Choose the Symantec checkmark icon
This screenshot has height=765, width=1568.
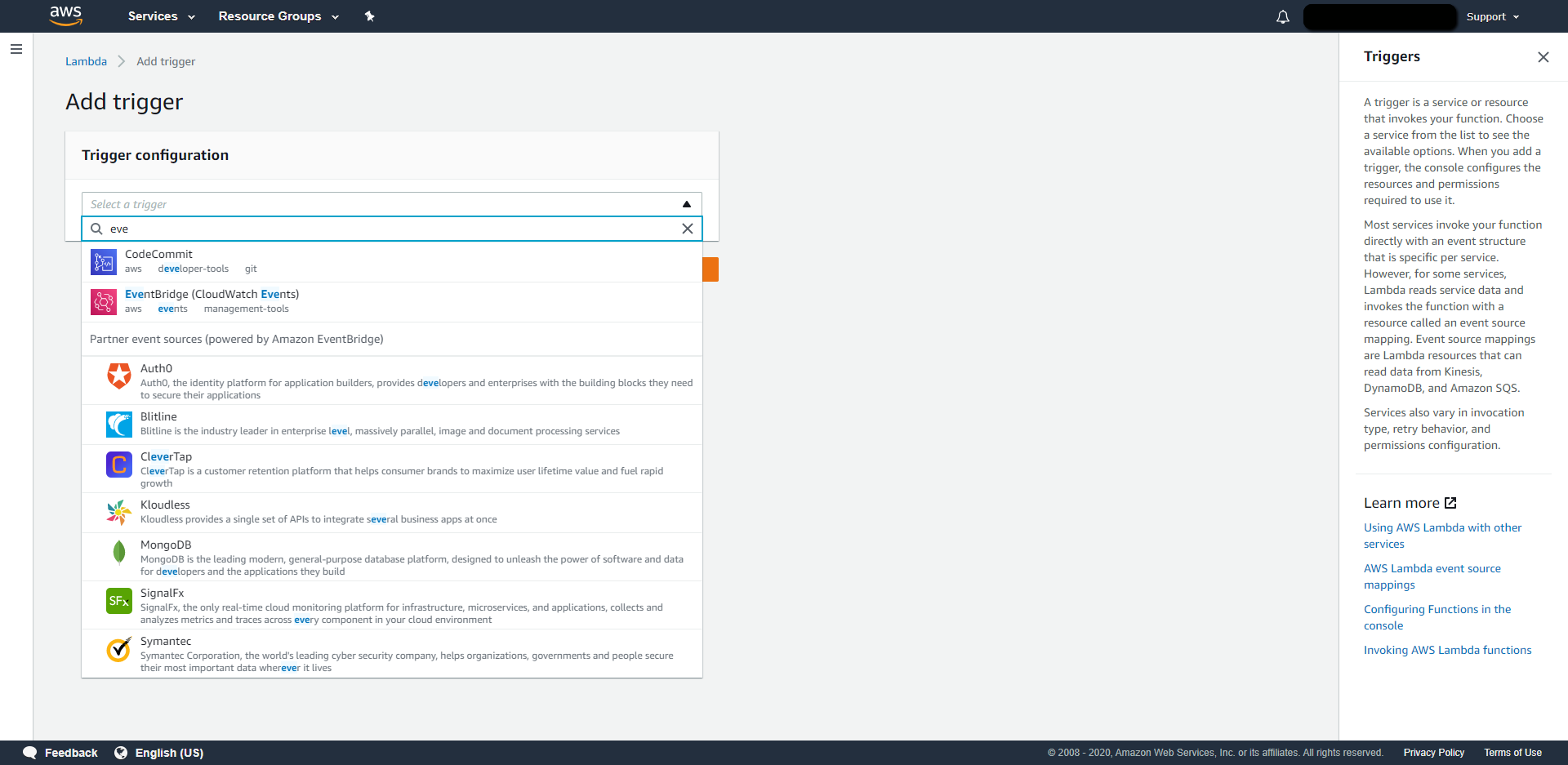coord(119,649)
